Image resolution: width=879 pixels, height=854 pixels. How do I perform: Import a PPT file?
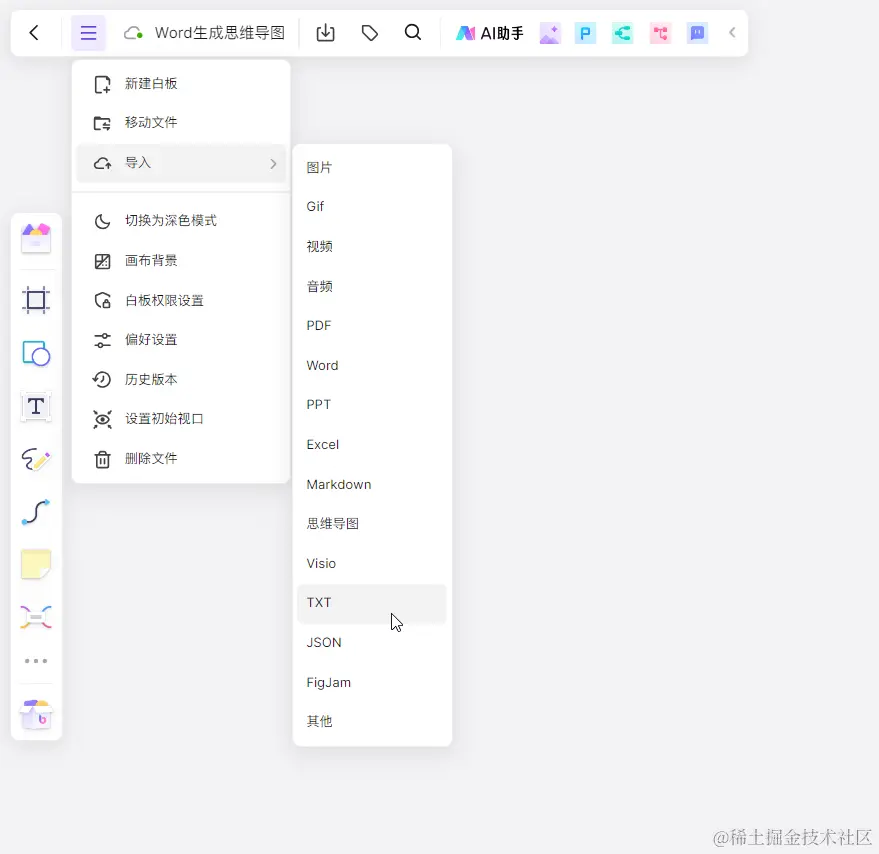pyautogui.click(x=372, y=405)
